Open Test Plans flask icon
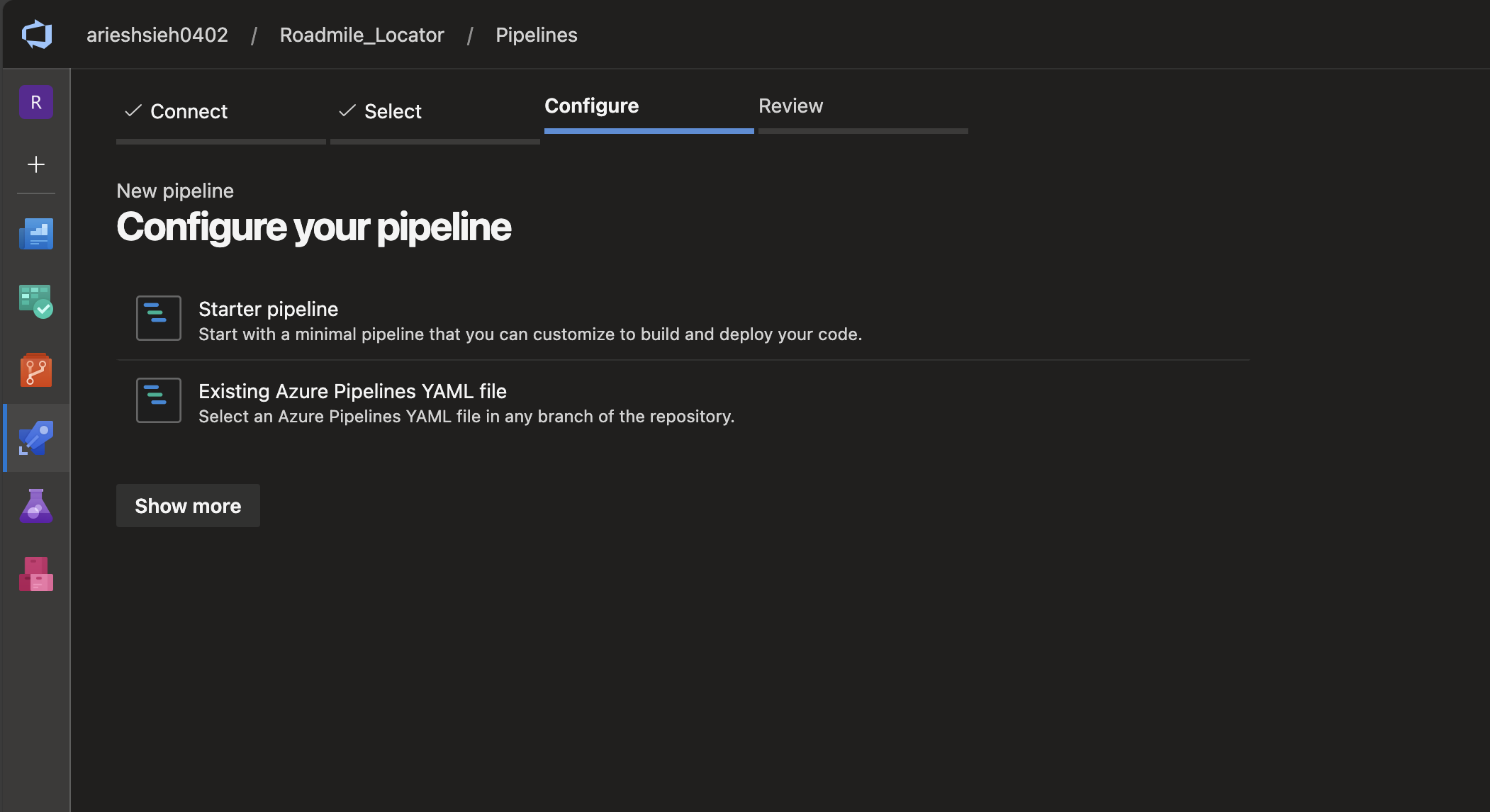 point(36,506)
